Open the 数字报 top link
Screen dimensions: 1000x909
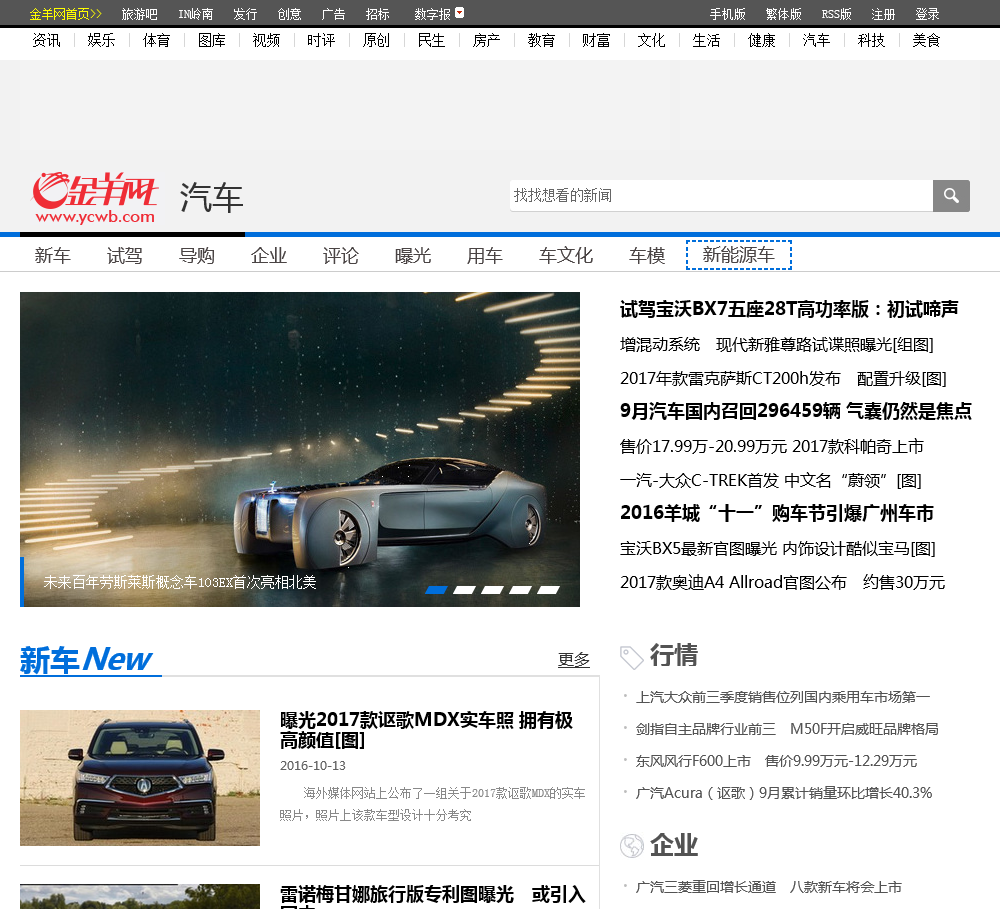point(432,14)
